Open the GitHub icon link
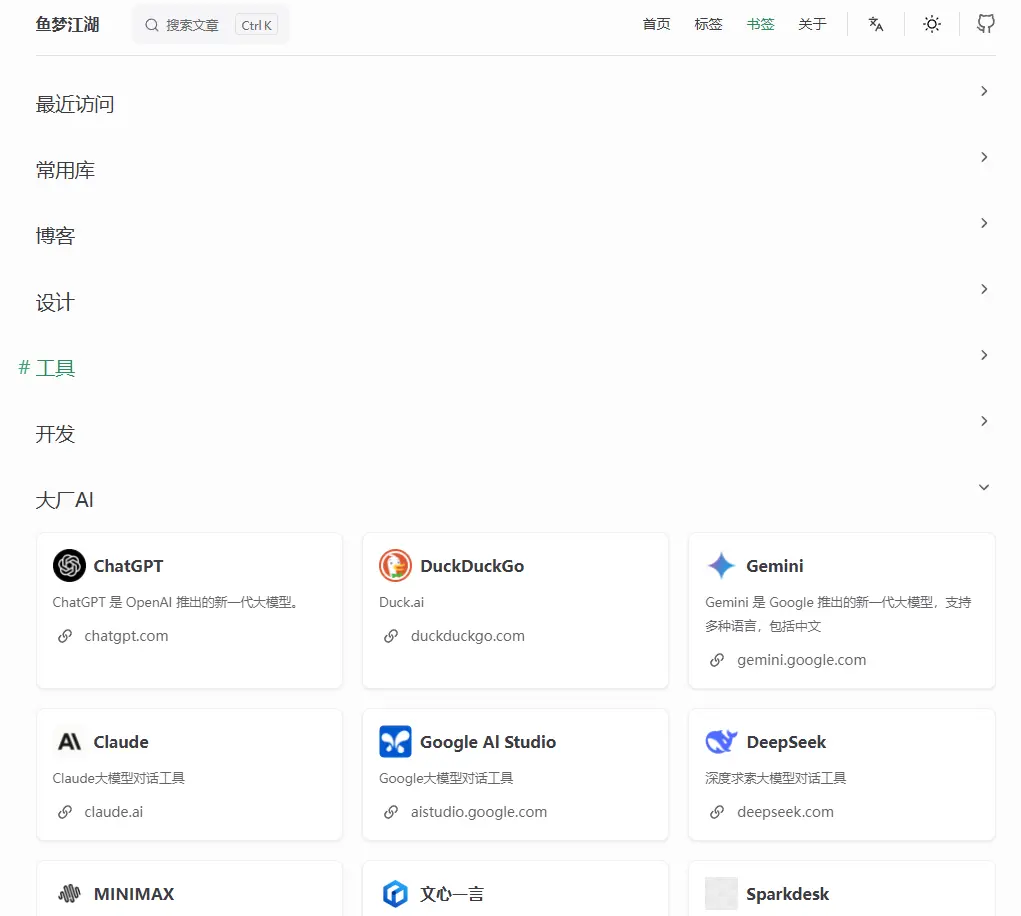1021x916 pixels. (986, 24)
